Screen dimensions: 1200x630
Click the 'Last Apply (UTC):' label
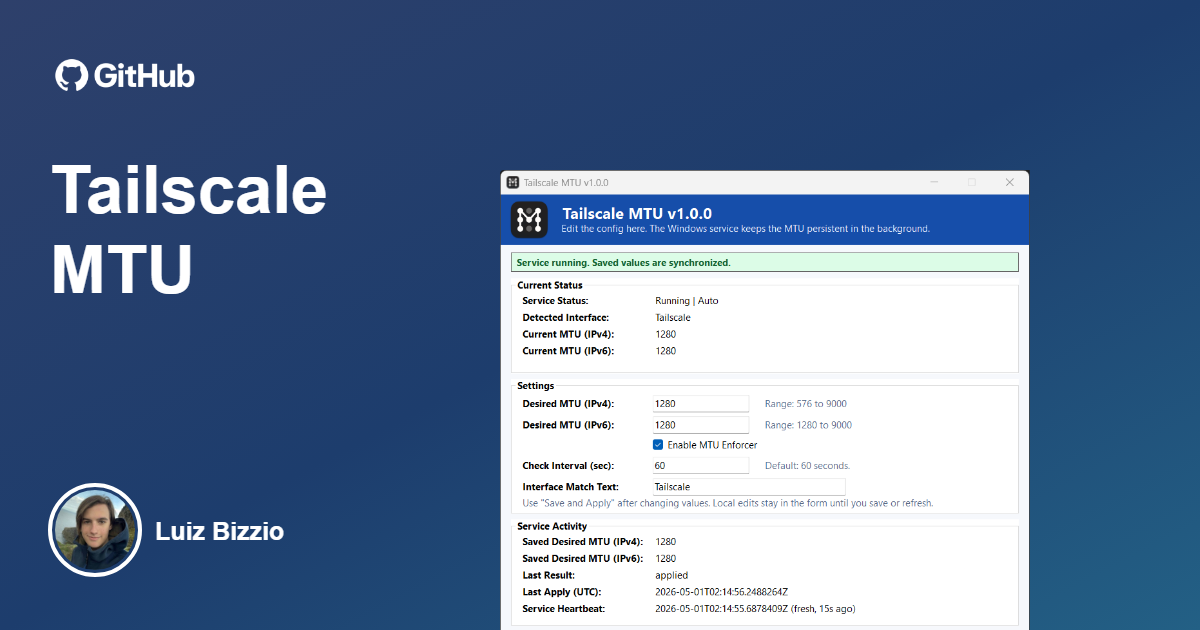click(563, 592)
